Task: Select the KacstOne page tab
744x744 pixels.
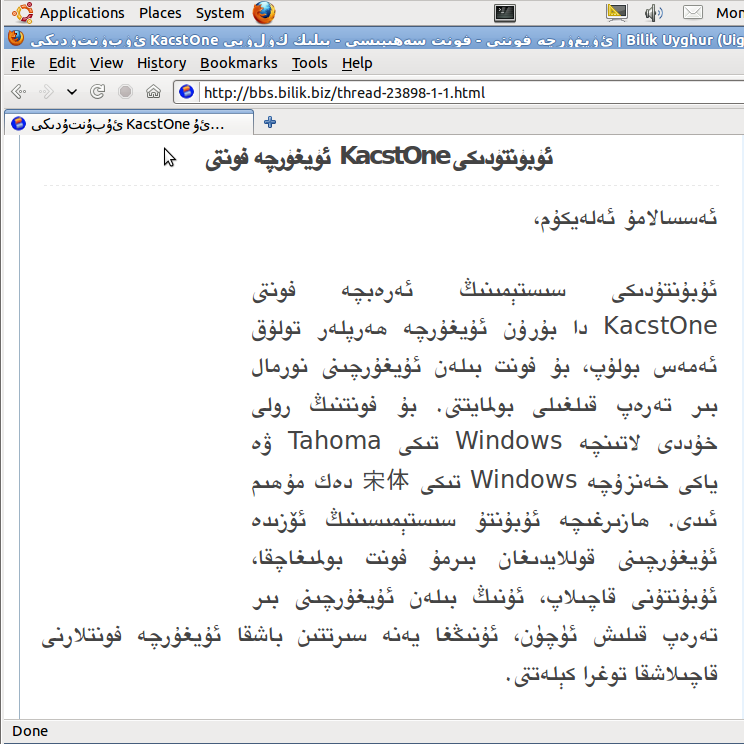Action: tap(129, 123)
